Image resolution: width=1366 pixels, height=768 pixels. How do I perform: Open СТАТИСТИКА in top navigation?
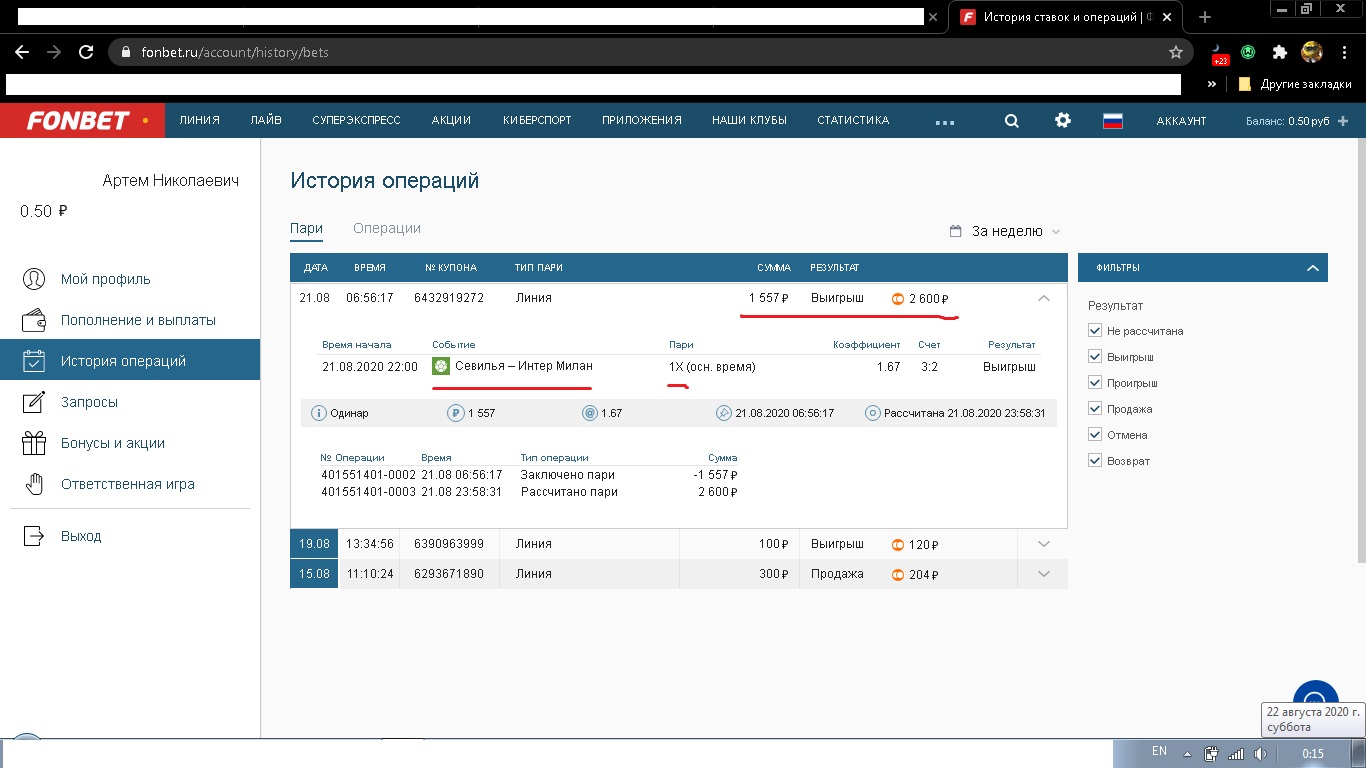pos(853,120)
